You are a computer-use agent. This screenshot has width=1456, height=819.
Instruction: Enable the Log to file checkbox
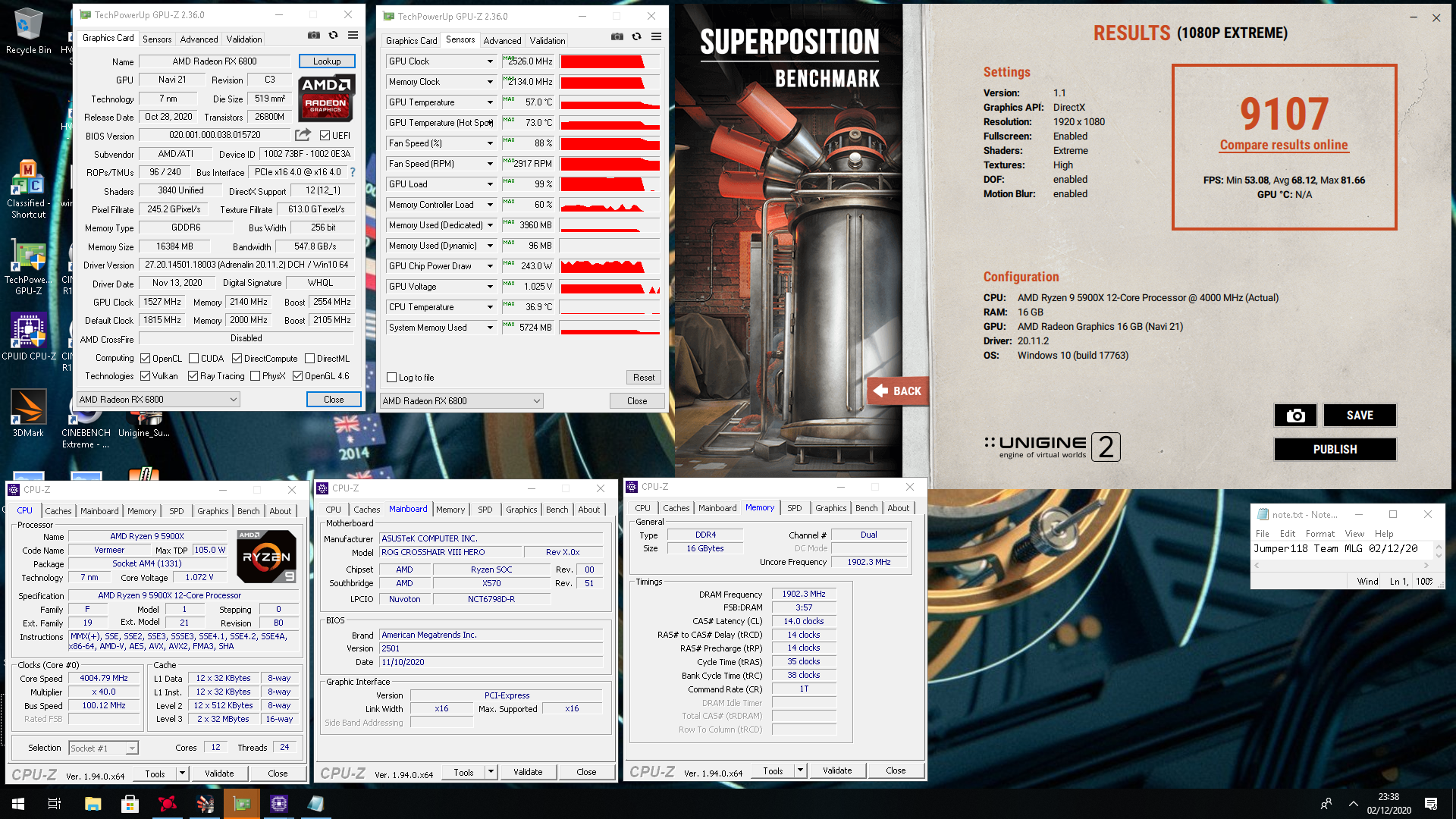[391, 378]
